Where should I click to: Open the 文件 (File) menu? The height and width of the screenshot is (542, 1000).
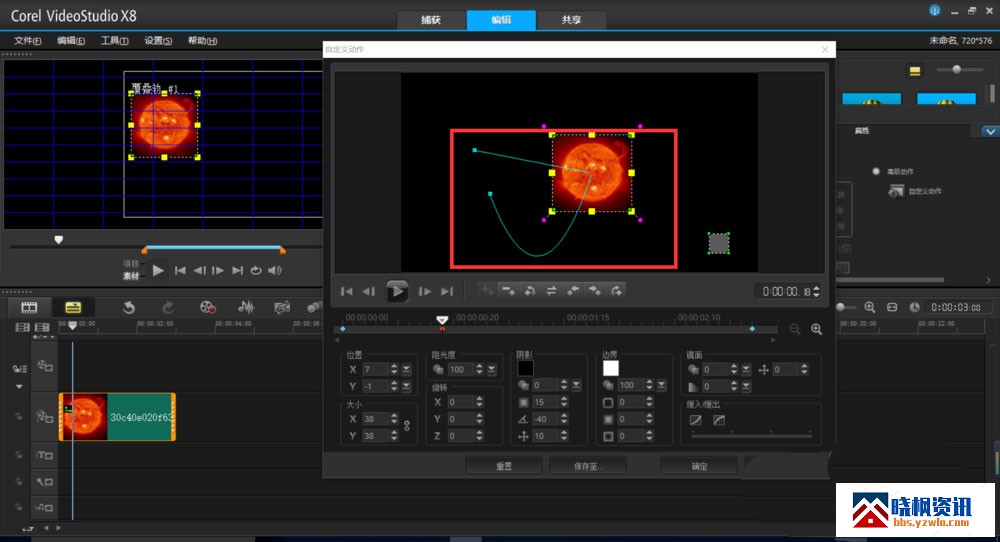point(27,41)
